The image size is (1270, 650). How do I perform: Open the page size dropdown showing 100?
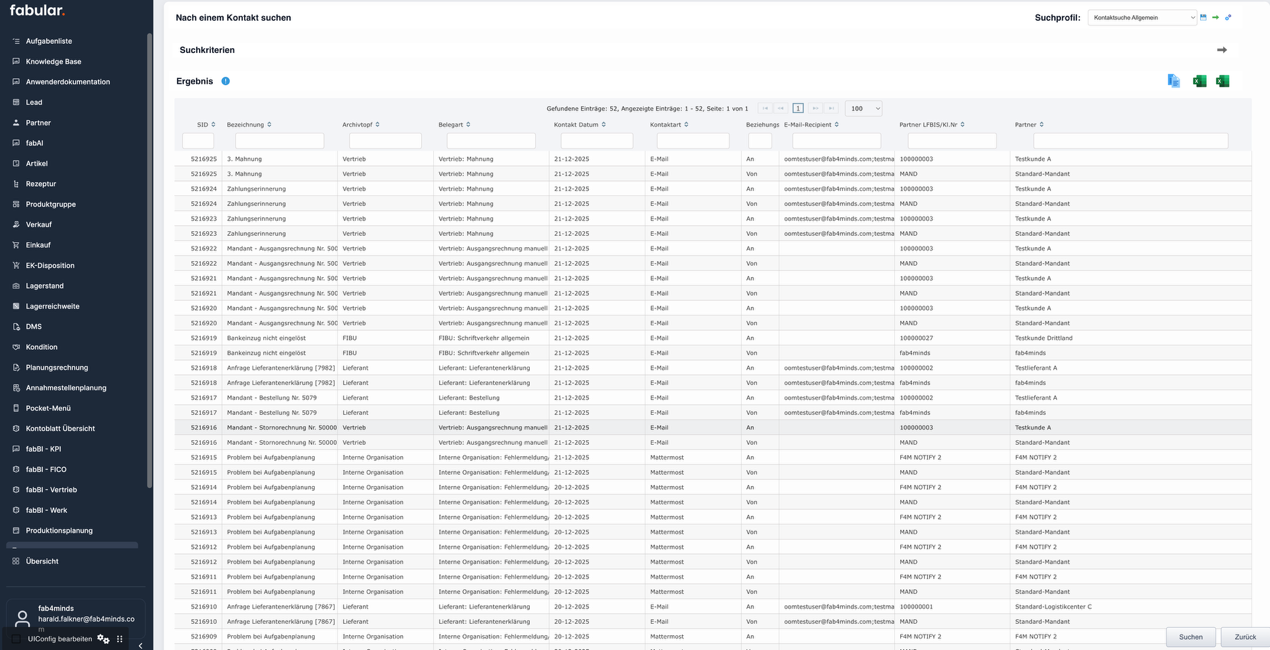pos(864,108)
